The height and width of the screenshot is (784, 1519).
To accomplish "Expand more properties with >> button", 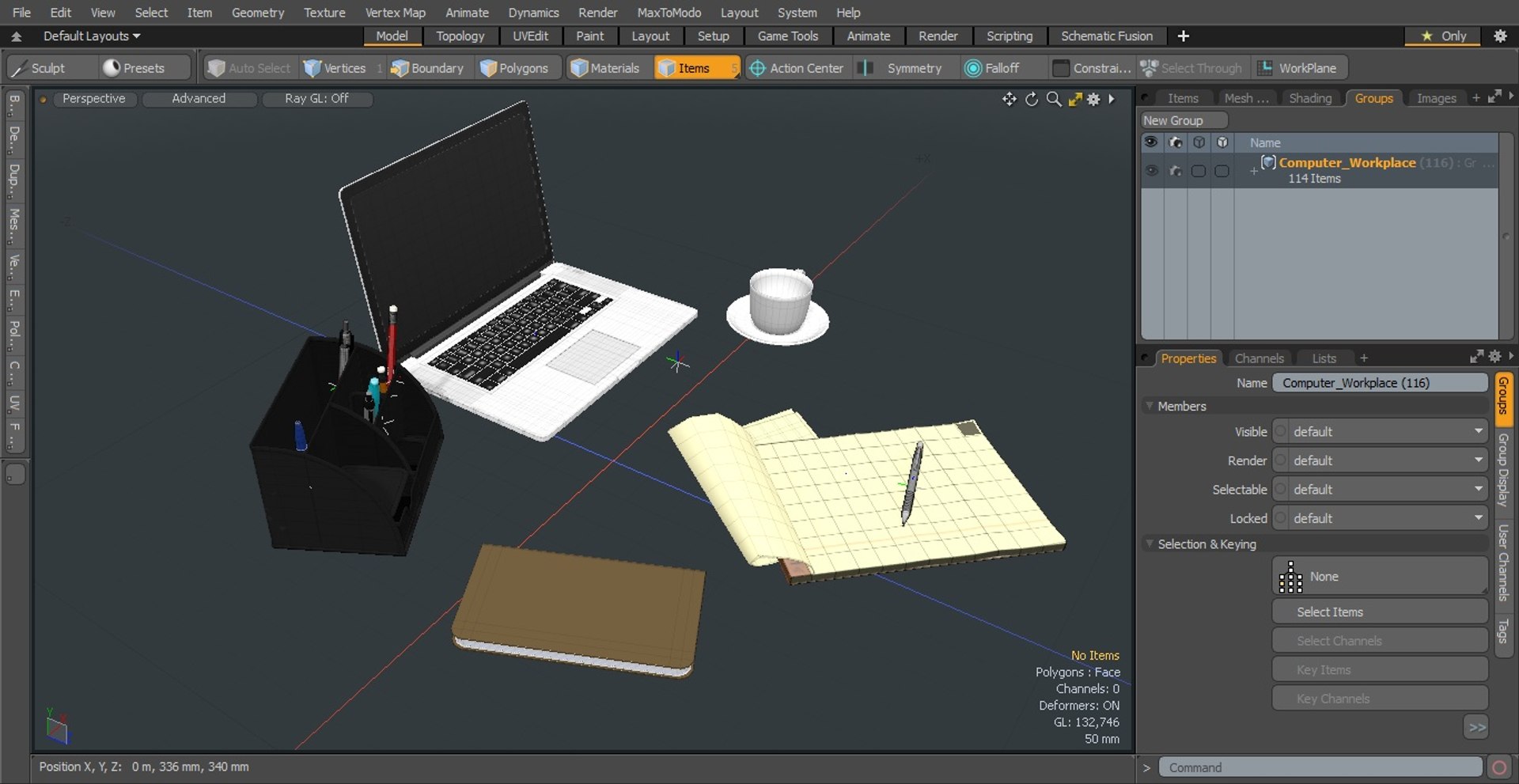I will point(1476,727).
